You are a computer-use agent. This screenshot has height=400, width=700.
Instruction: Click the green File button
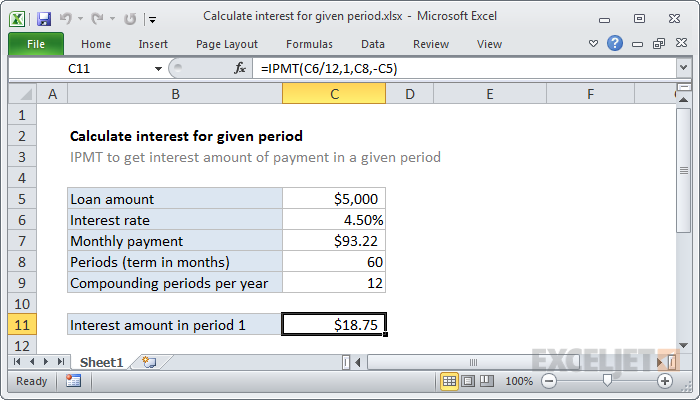[x=36, y=44]
